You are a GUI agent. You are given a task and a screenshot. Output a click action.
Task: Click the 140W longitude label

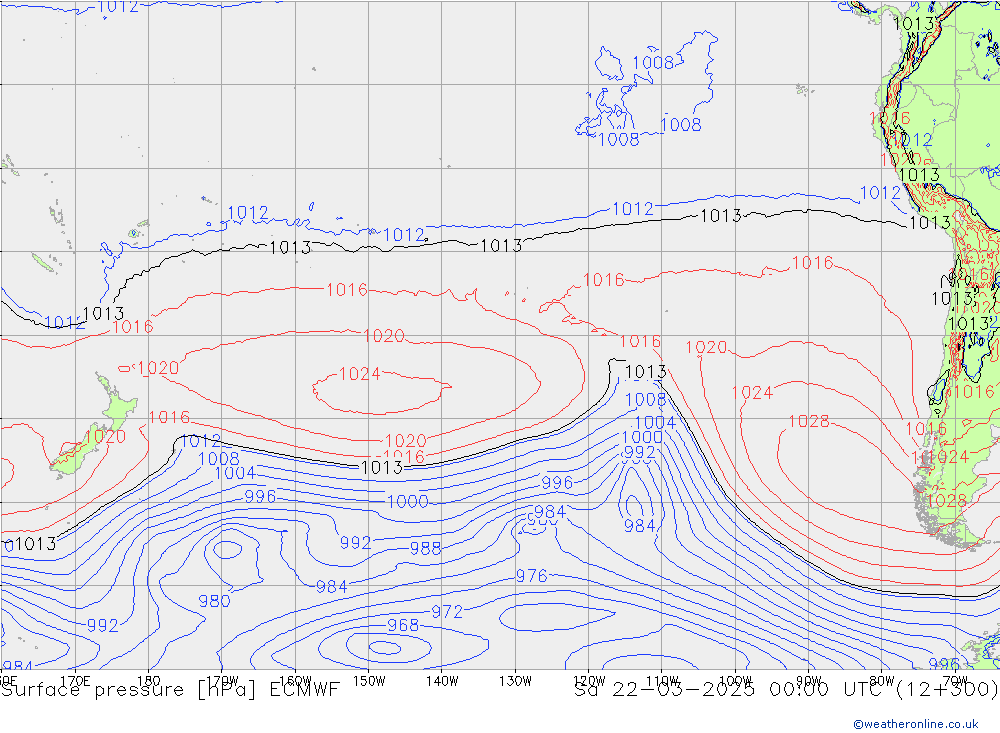click(x=442, y=681)
